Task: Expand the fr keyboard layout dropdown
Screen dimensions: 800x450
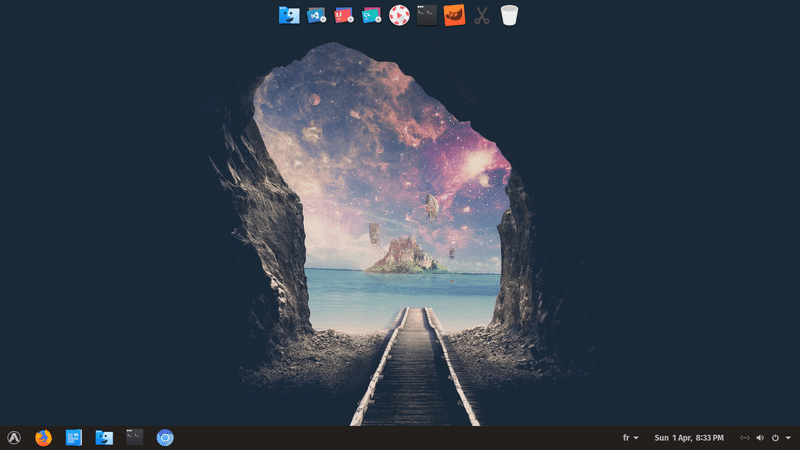Action: pos(631,438)
